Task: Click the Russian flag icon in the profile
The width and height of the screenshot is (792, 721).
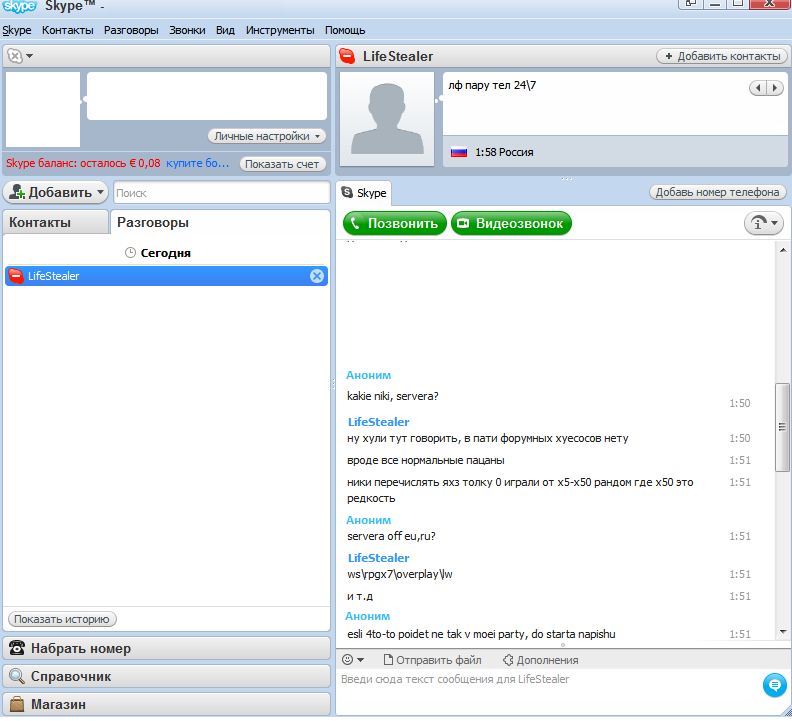Action: coord(459,152)
